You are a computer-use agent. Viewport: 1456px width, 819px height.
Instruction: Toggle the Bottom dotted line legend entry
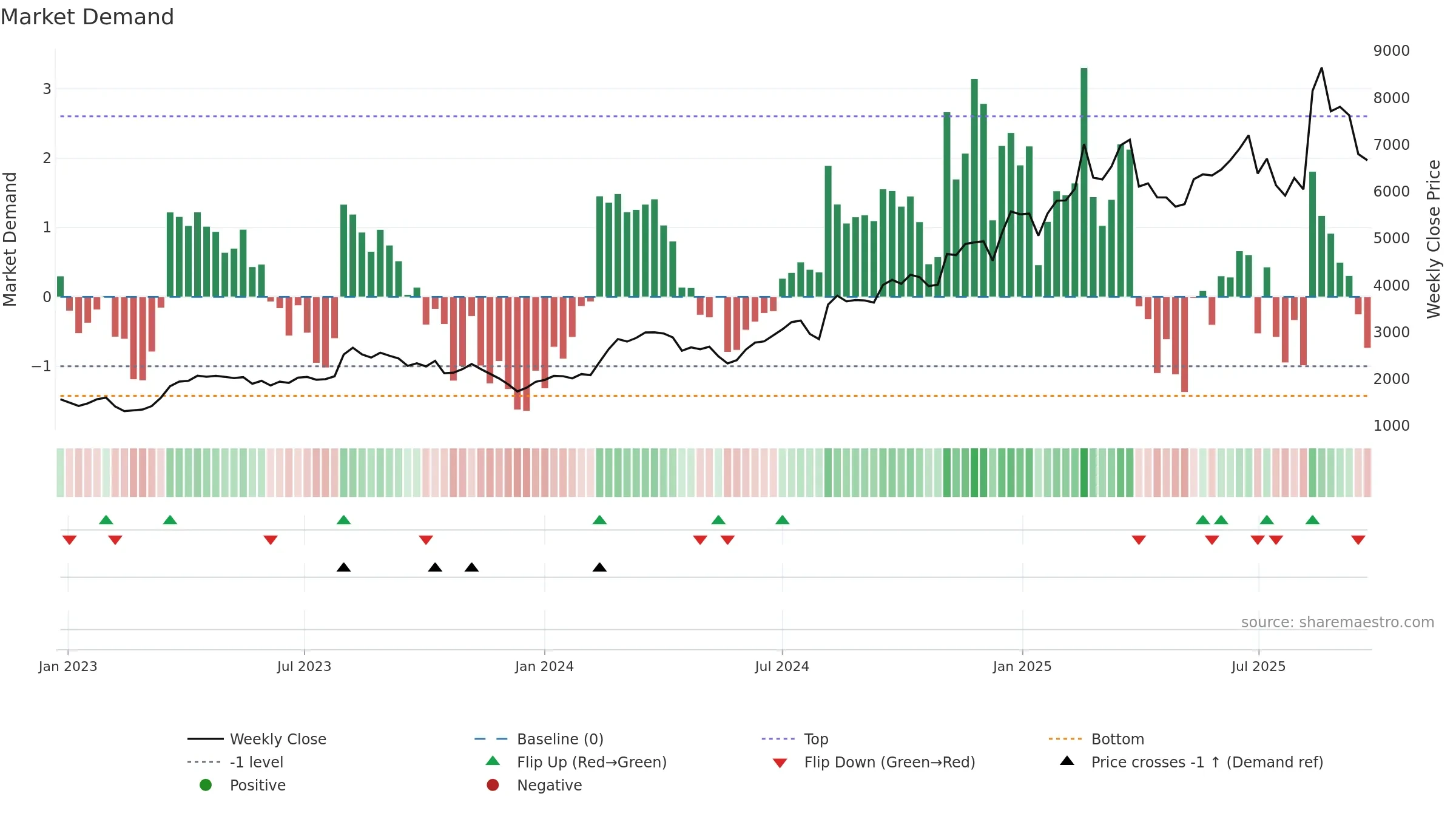[1096, 739]
